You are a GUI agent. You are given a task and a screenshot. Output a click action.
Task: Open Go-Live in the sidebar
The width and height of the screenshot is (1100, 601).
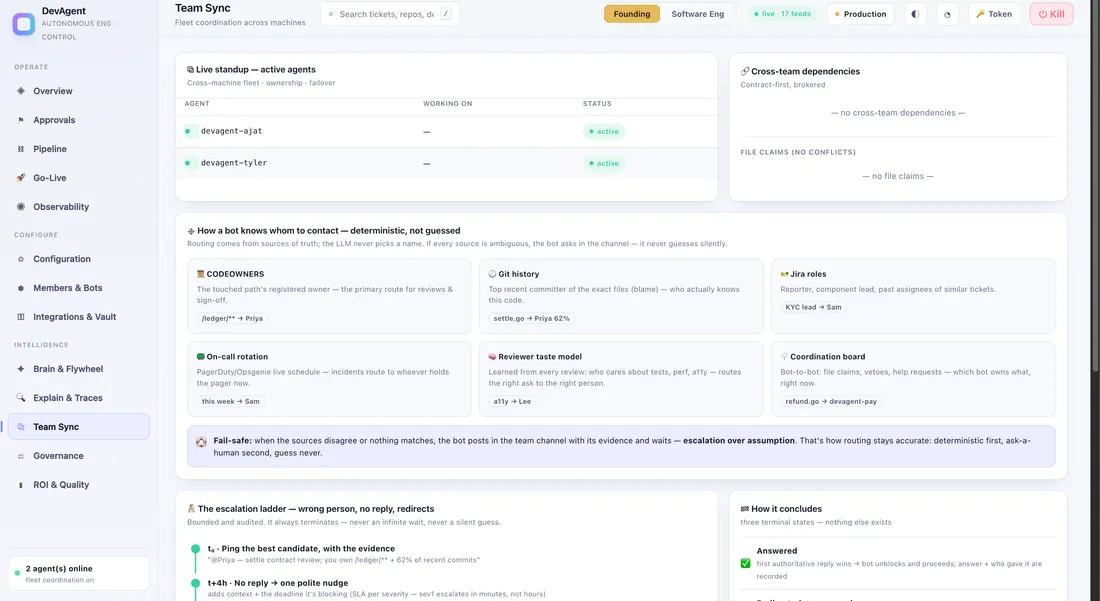coord(79,178)
